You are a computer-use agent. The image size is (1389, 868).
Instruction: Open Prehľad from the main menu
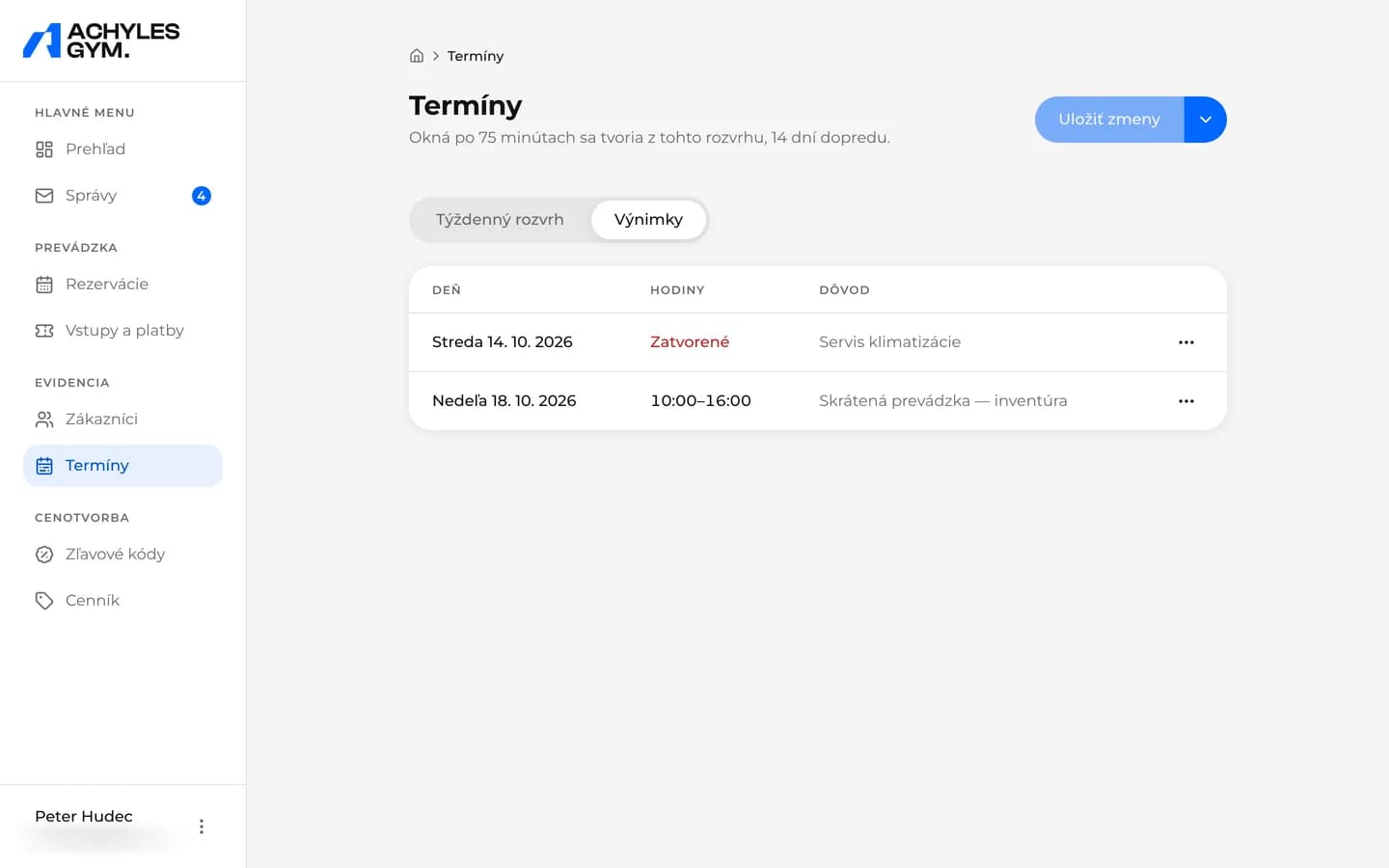point(123,149)
